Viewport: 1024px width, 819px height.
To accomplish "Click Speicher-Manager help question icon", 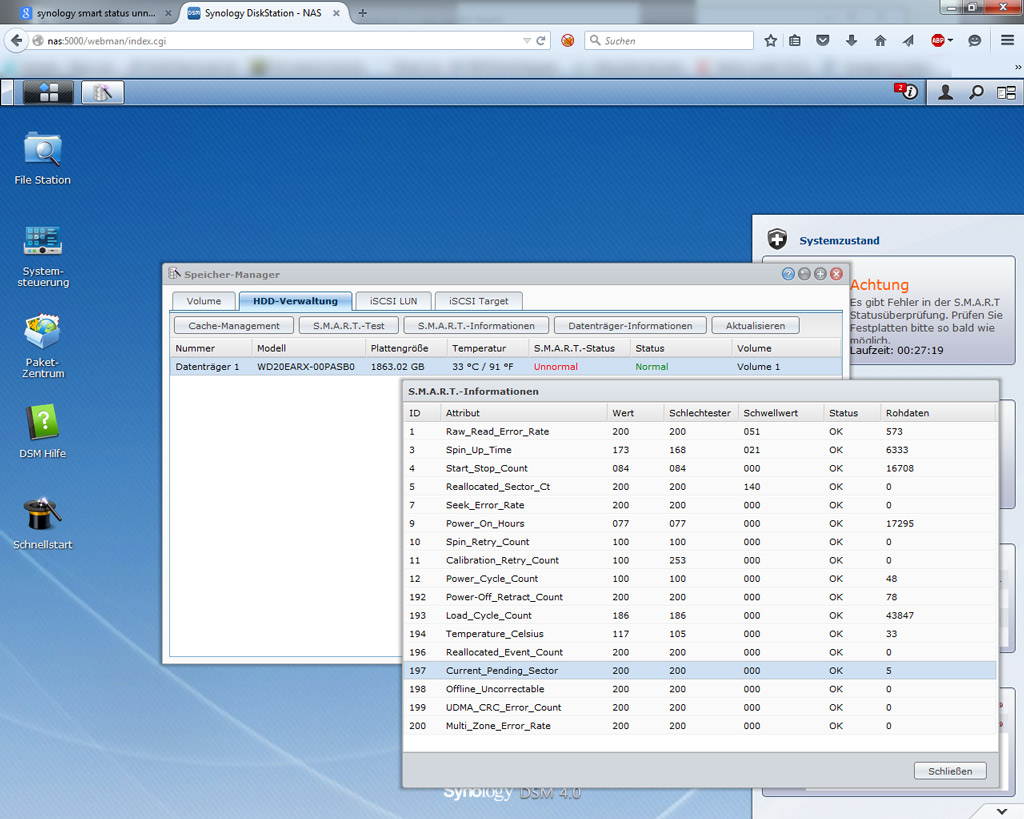I will [x=788, y=274].
